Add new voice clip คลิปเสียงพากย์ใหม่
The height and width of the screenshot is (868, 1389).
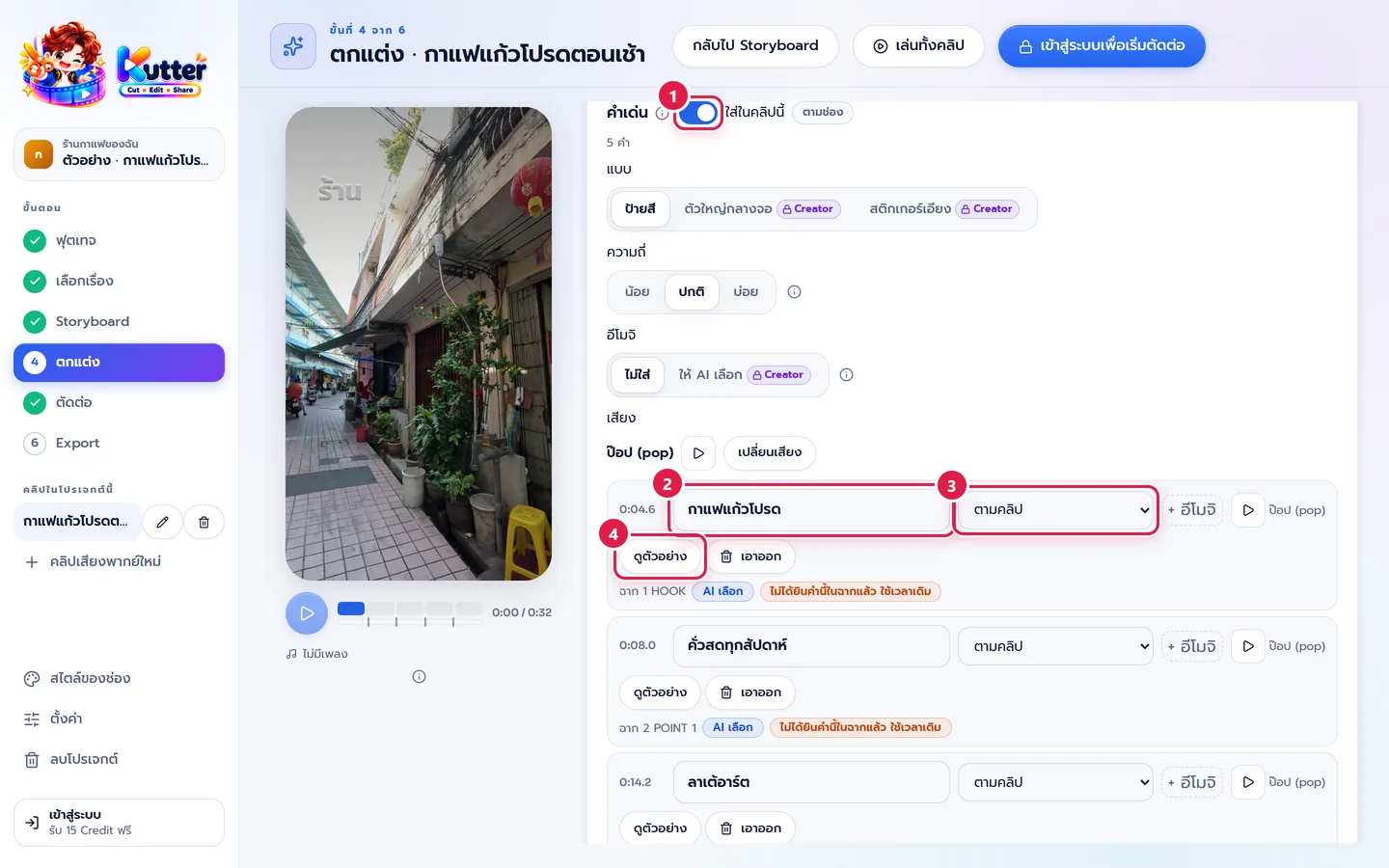coord(119,561)
